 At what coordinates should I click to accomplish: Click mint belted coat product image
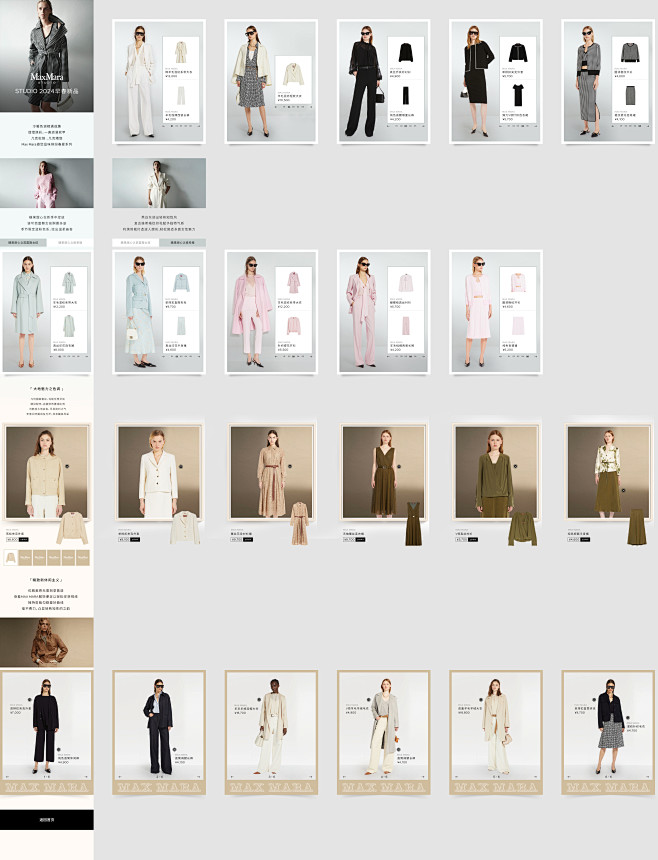point(69,282)
